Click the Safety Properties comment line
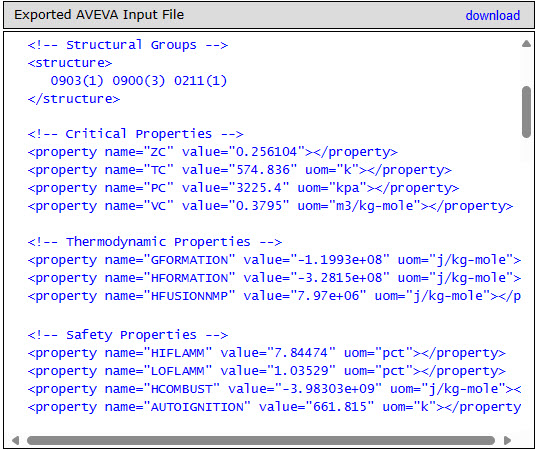 click(128, 335)
